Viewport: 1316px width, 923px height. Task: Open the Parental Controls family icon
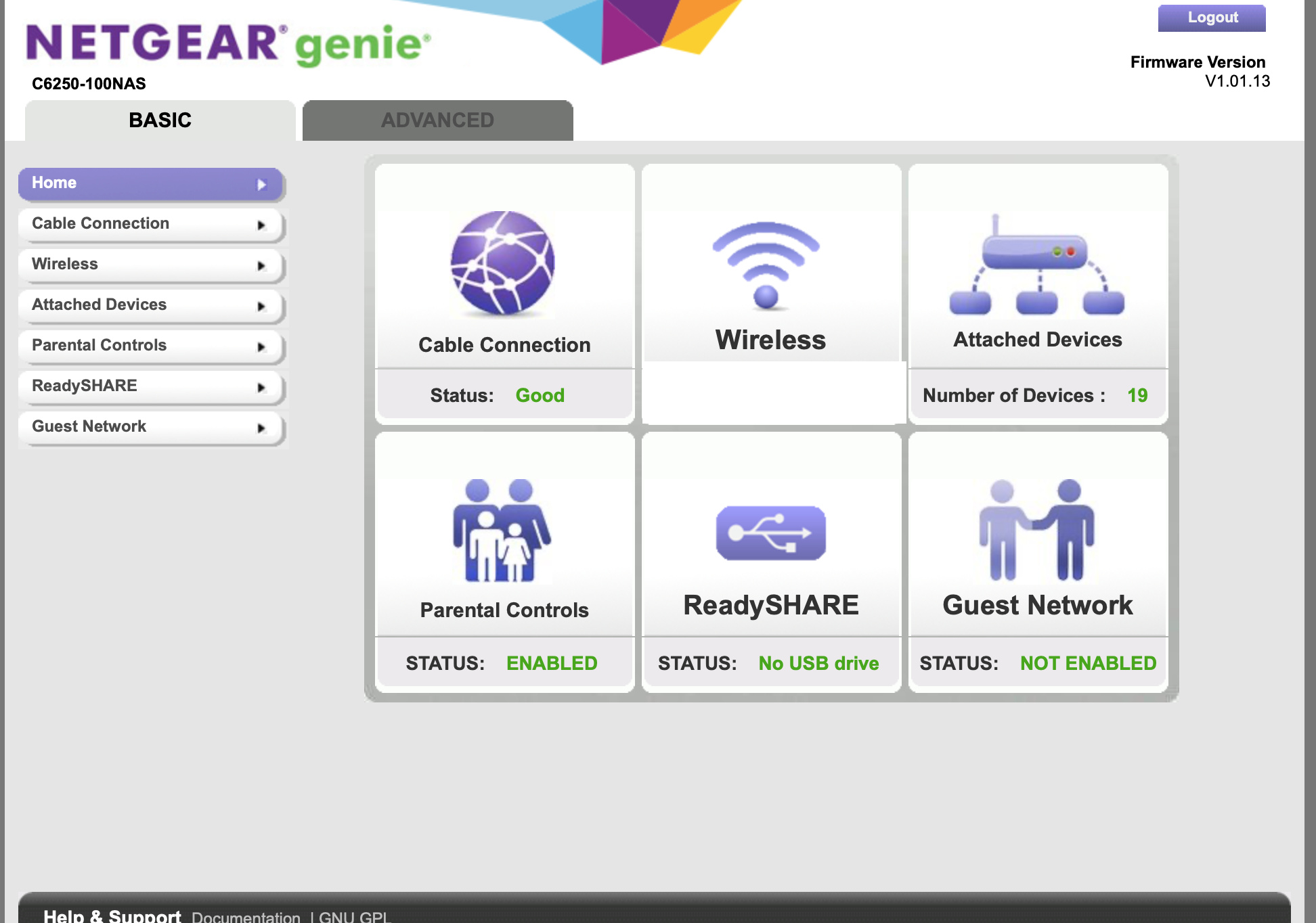[x=502, y=531]
